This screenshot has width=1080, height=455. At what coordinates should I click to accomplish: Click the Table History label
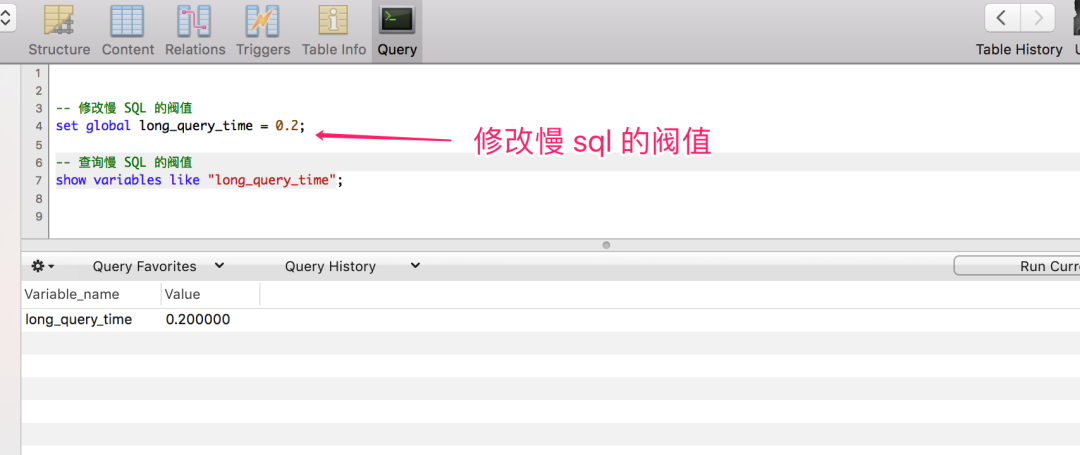coord(1019,50)
